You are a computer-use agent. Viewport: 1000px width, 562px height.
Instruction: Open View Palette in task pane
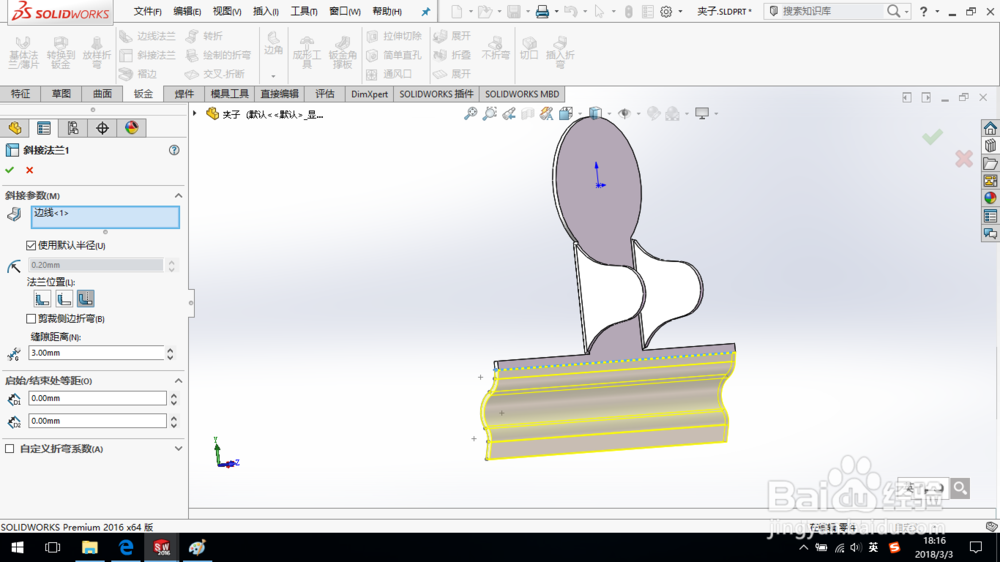[x=990, y=181]
